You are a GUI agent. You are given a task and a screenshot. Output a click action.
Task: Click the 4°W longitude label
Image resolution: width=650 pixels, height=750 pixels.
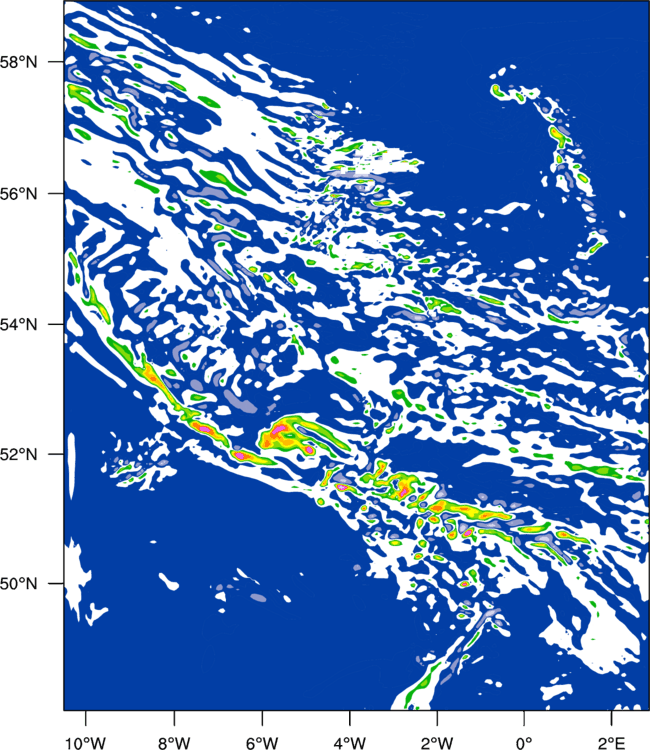coord(350,742)
